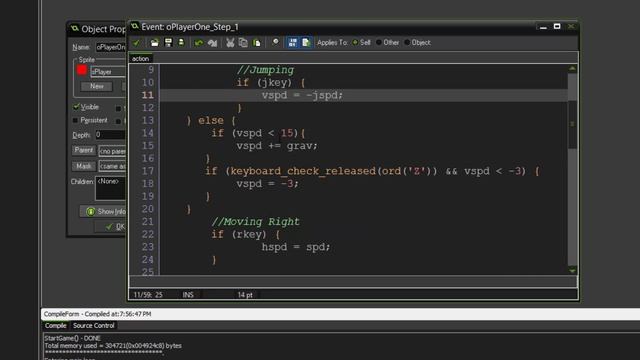Toggle the Persistent checkbox in Object Properties
The width and height of the screenshot is (640, 360).
pyautogui.click(x=75, y=120)
